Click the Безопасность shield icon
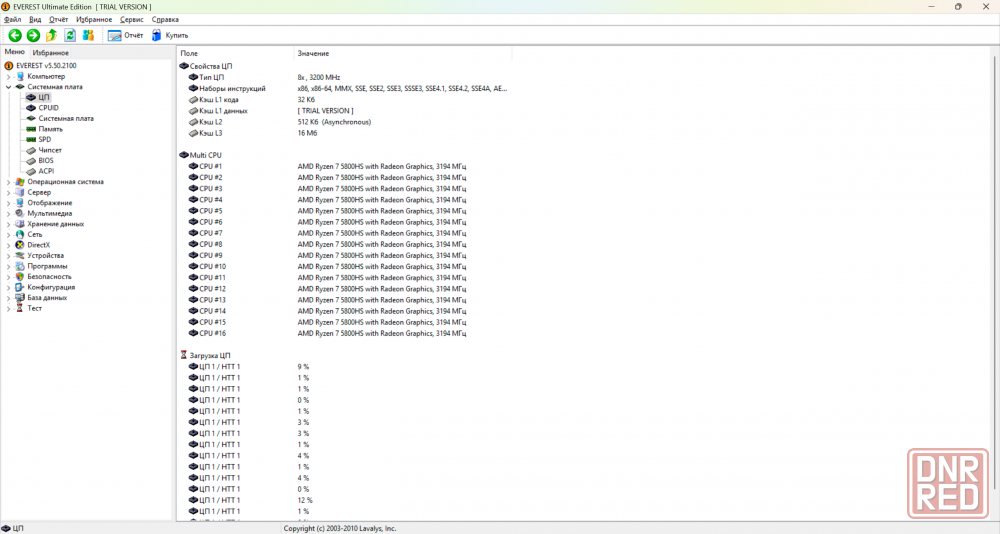The width and height of the screenshot is (1000, 534). (x=20, y=277)
